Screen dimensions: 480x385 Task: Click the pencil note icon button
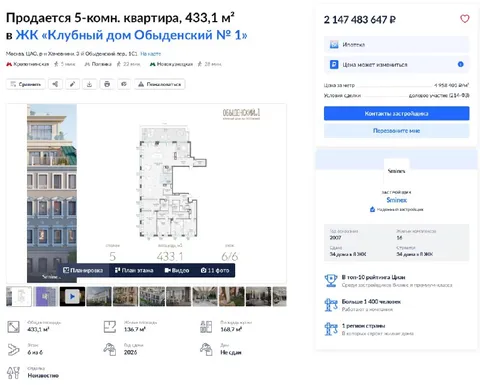[x=72, y=84]
